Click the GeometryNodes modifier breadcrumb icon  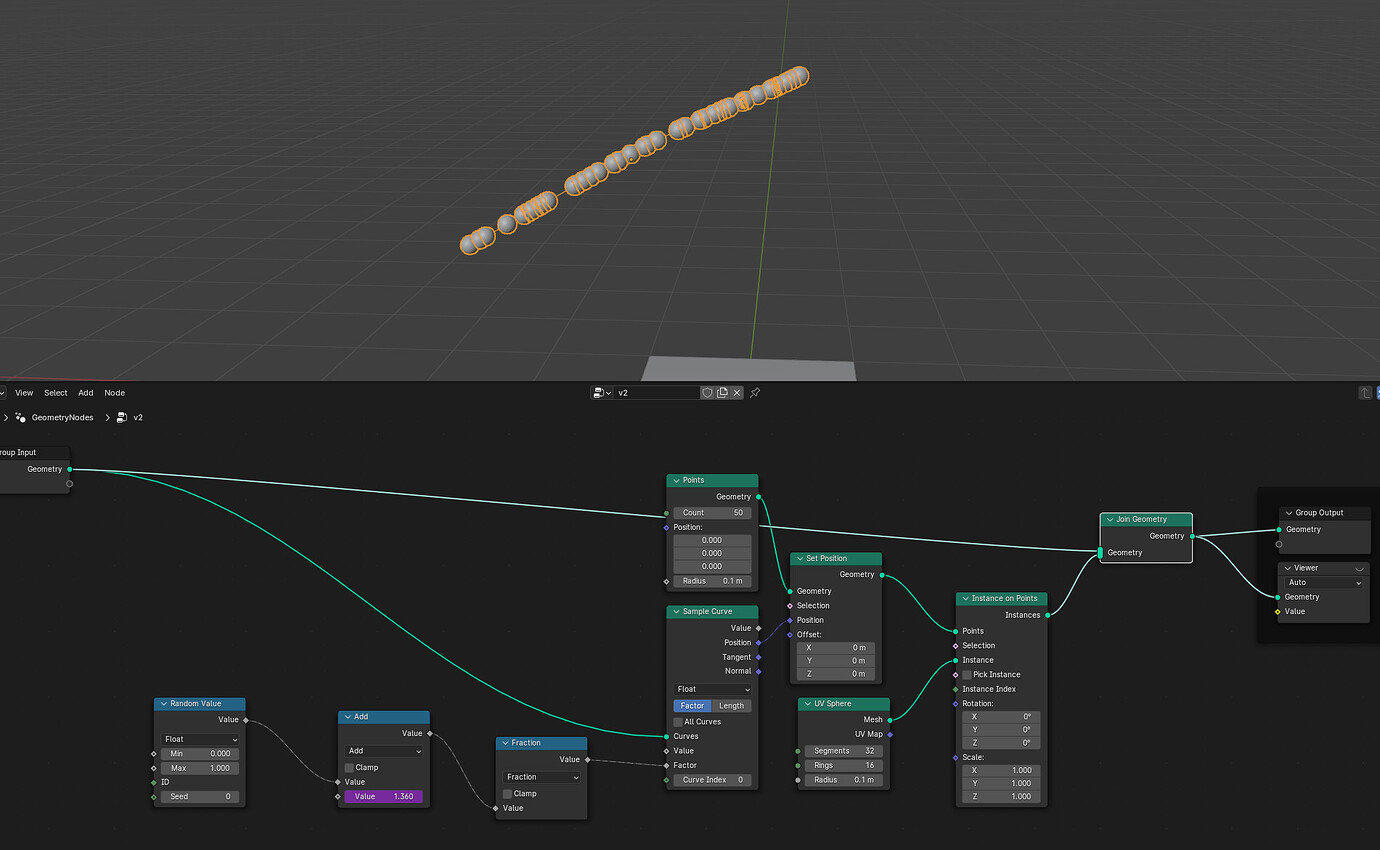pos(21,418)
